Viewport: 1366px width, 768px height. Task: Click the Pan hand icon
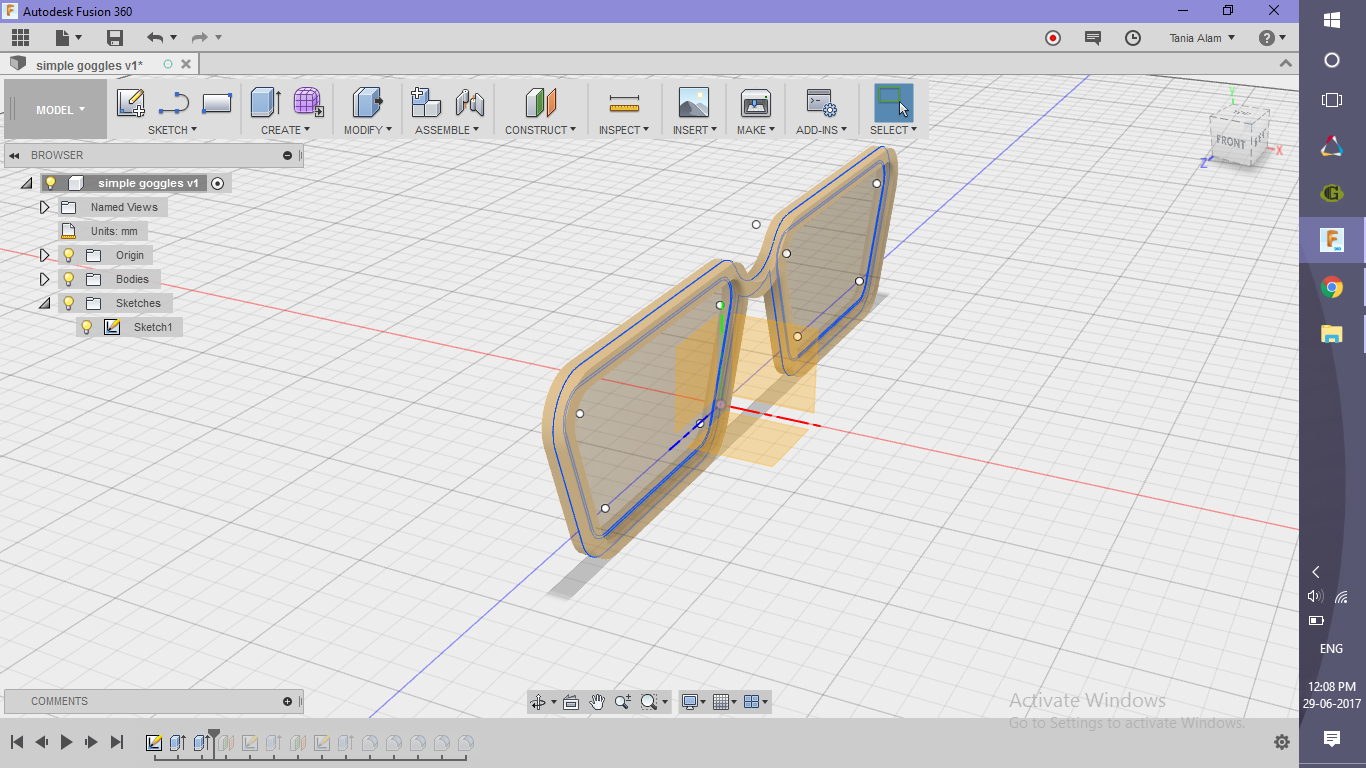click(597, 702)
